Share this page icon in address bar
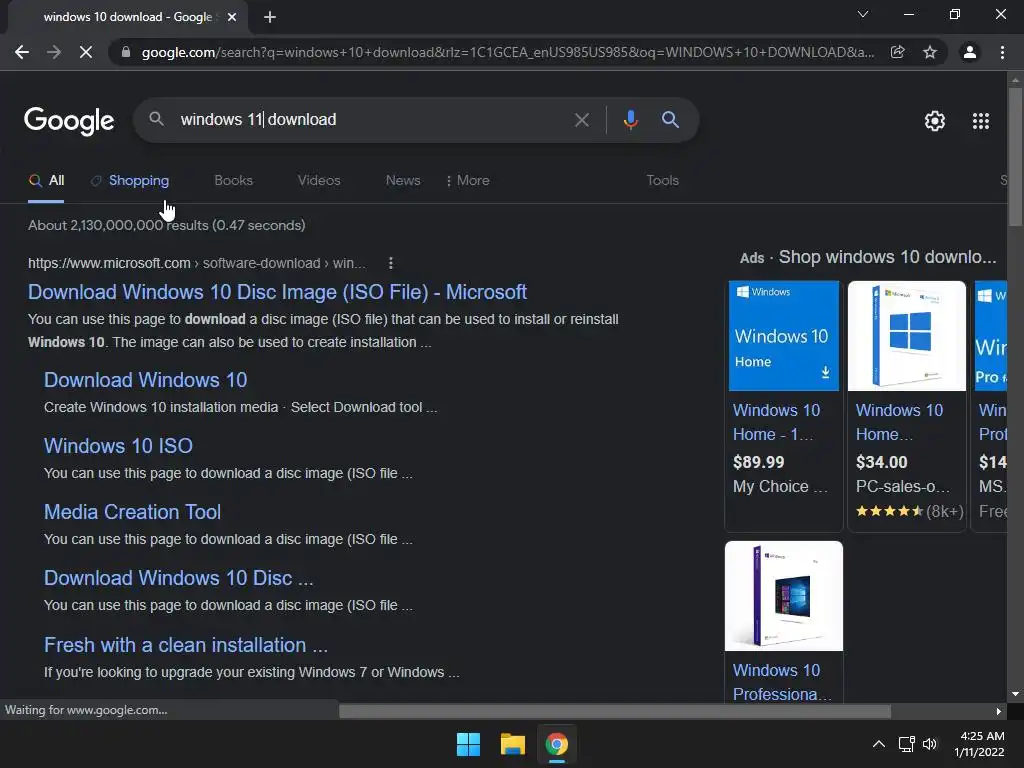The image size is (1024, 768). (897, 52)
